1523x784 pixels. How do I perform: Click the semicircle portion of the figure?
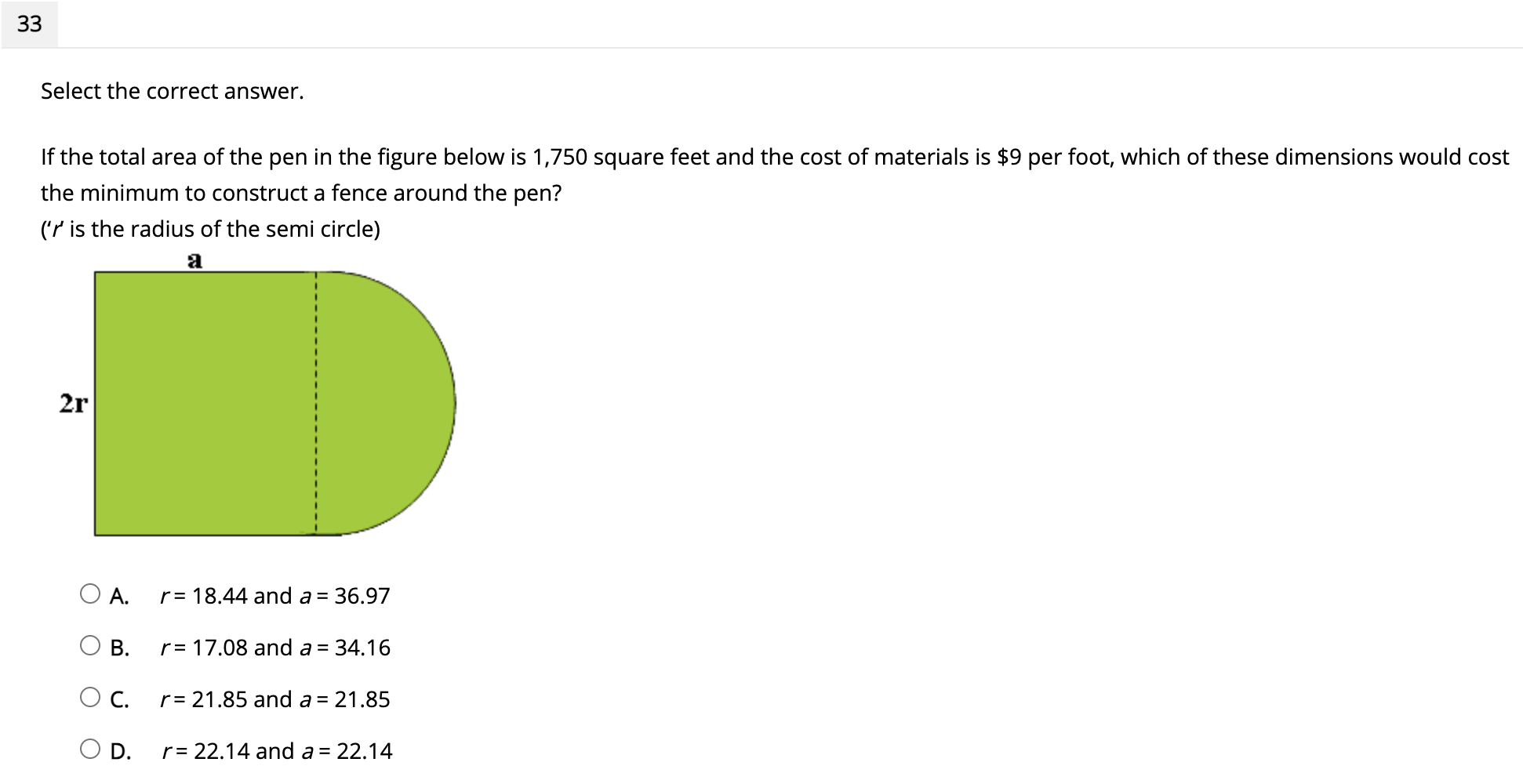coord(400,400)
